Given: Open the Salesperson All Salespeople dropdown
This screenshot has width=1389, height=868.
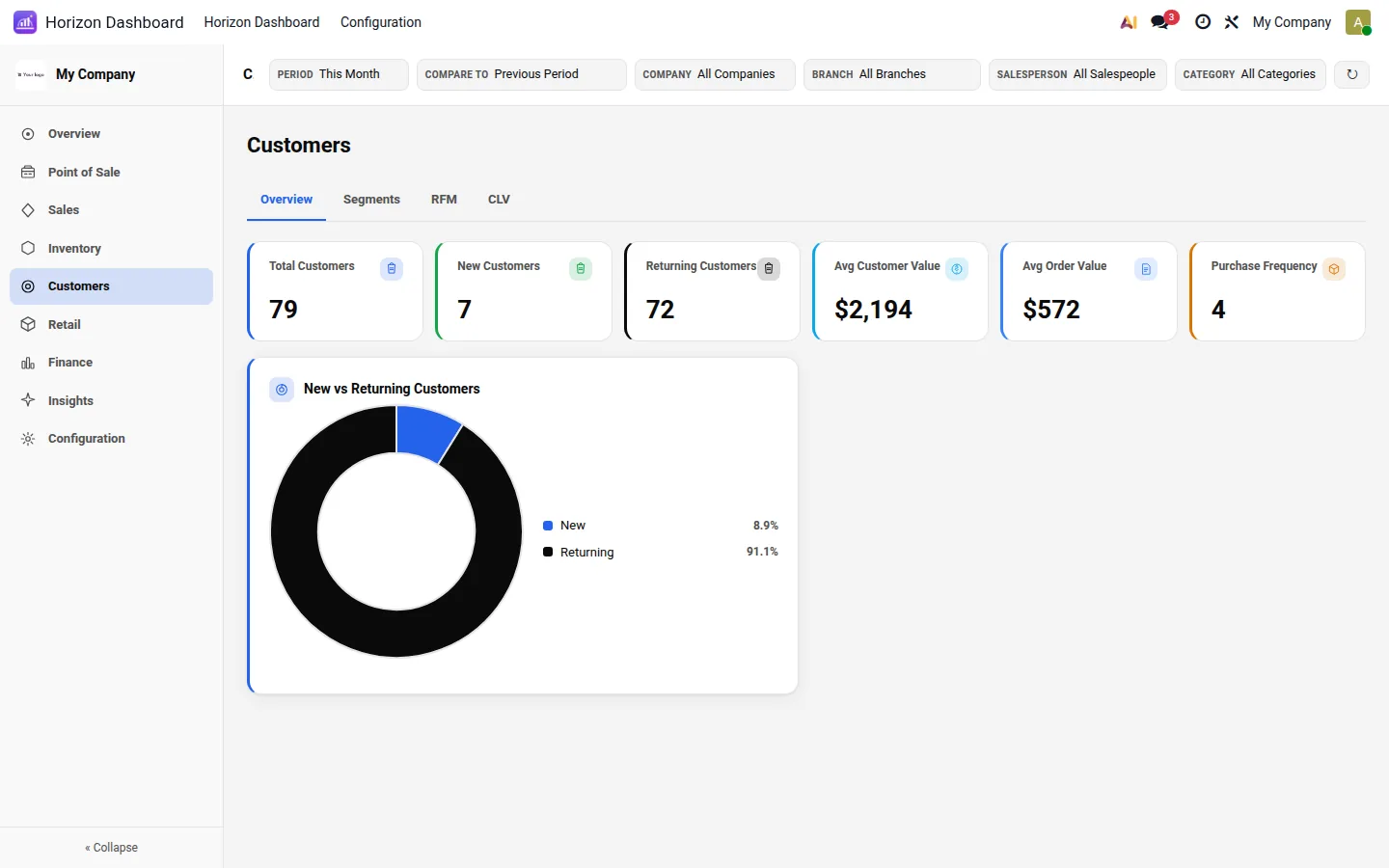Looking at the screenshot, I should (1077, 74).
